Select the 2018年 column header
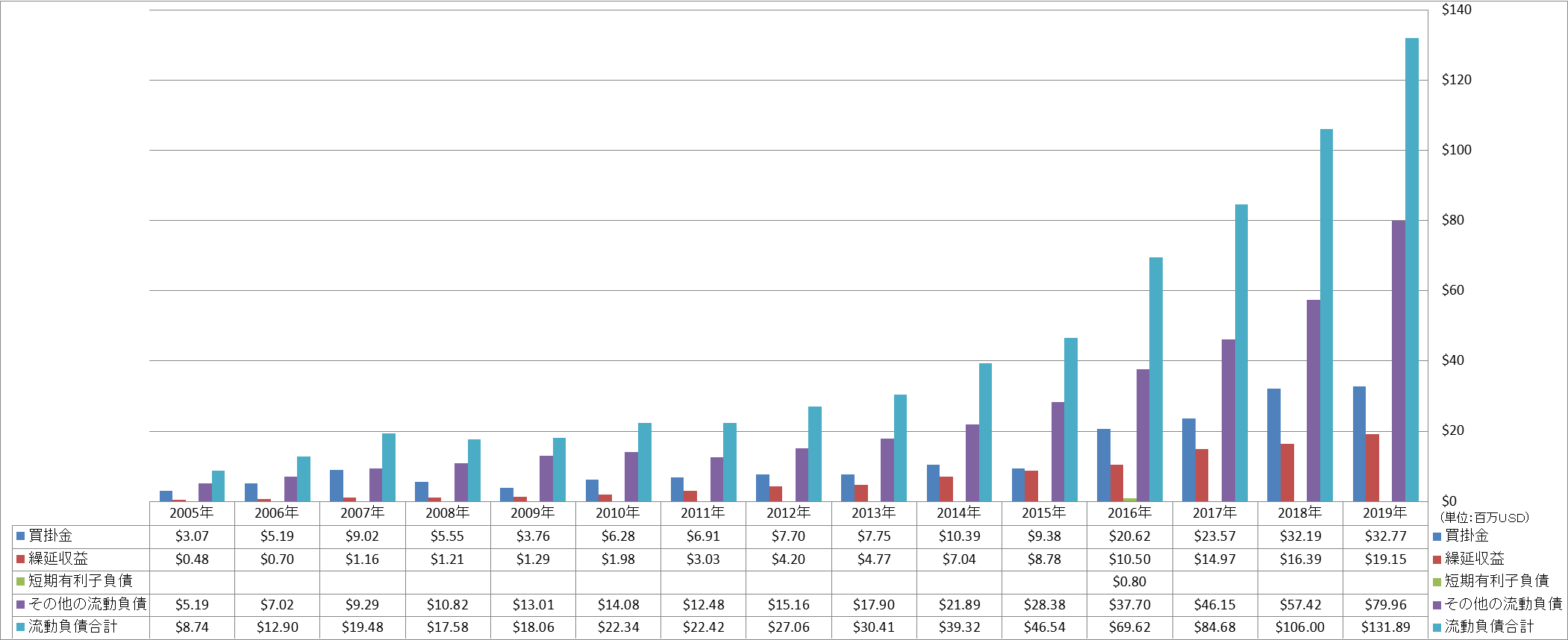Screen dimensions: 1568x640 pyautogui.click(x=1300, y=513)
